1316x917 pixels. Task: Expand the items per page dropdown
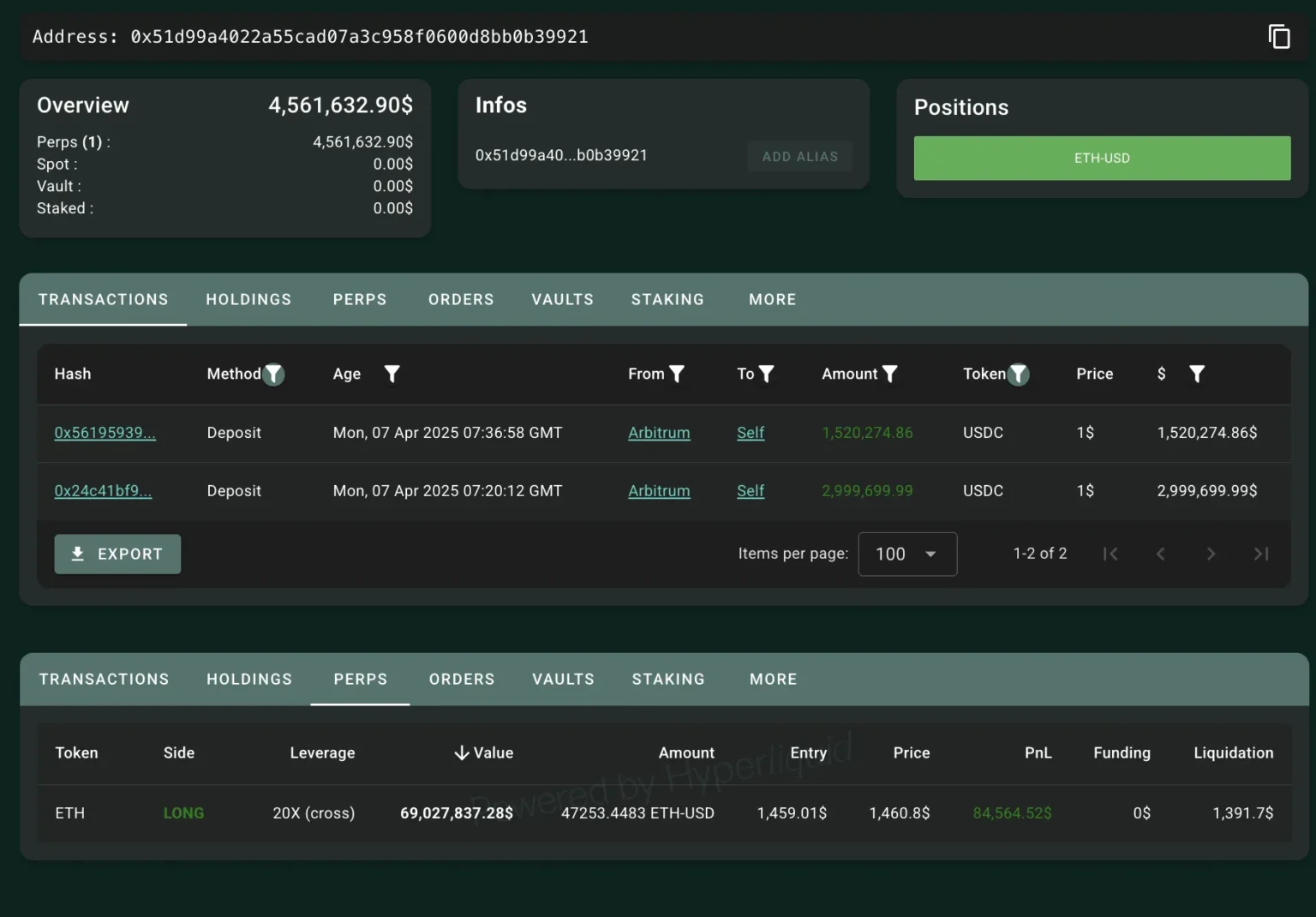coord(907,554)
